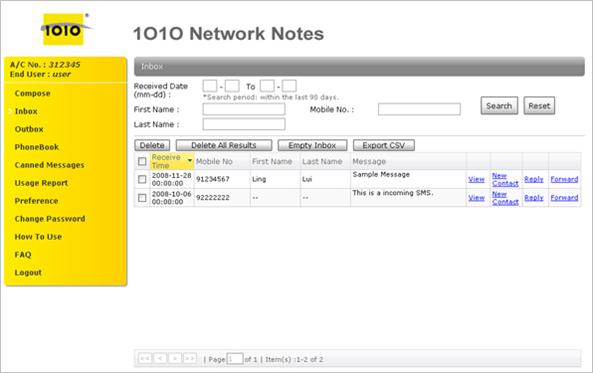Viewport: 593px width, 373px height.
Task: Check the message row from 92222222
Action: [x=142, y=198]
